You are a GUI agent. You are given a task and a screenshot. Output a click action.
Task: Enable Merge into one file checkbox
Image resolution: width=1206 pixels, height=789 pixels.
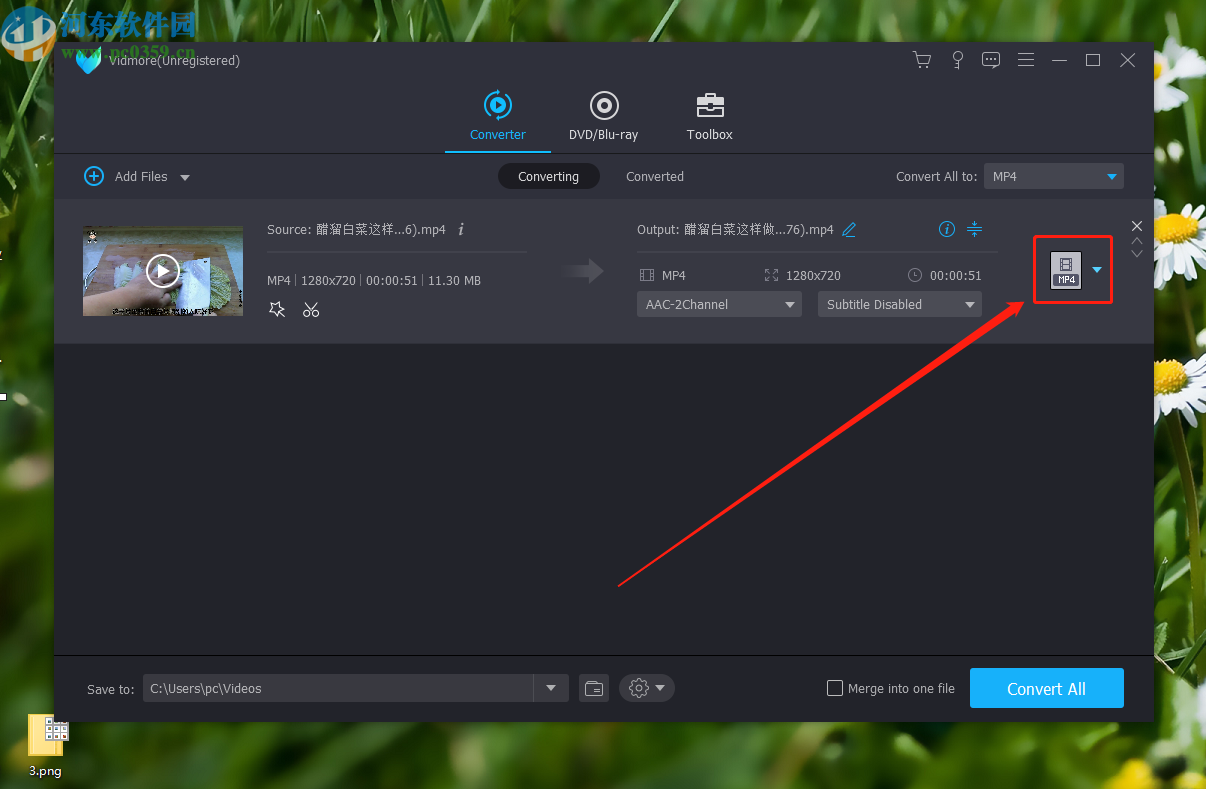click(x=835, y=688)
